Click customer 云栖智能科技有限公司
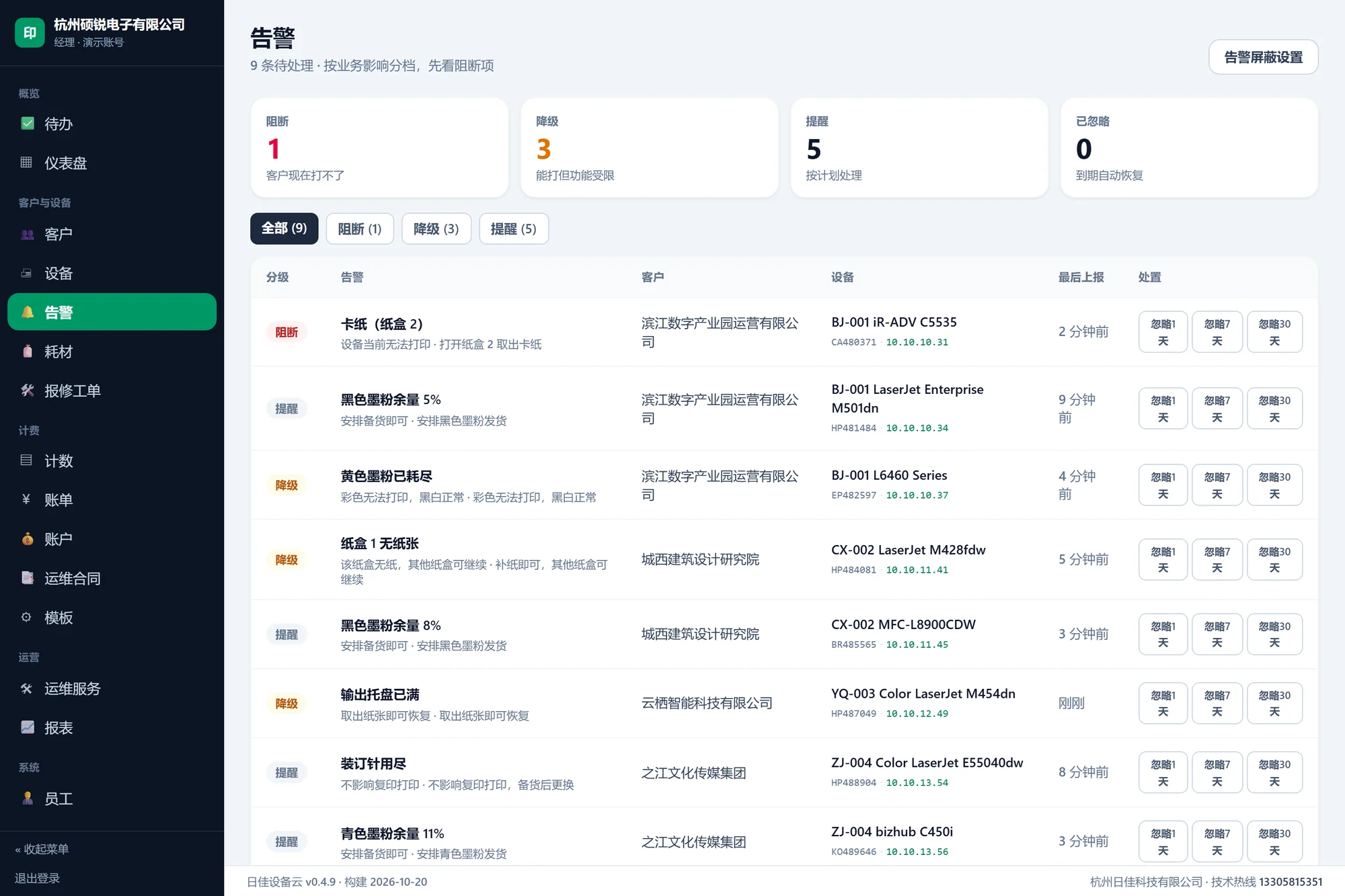Image resolution: width=1345 pixels, height=896 pixels. coord(707,703)
